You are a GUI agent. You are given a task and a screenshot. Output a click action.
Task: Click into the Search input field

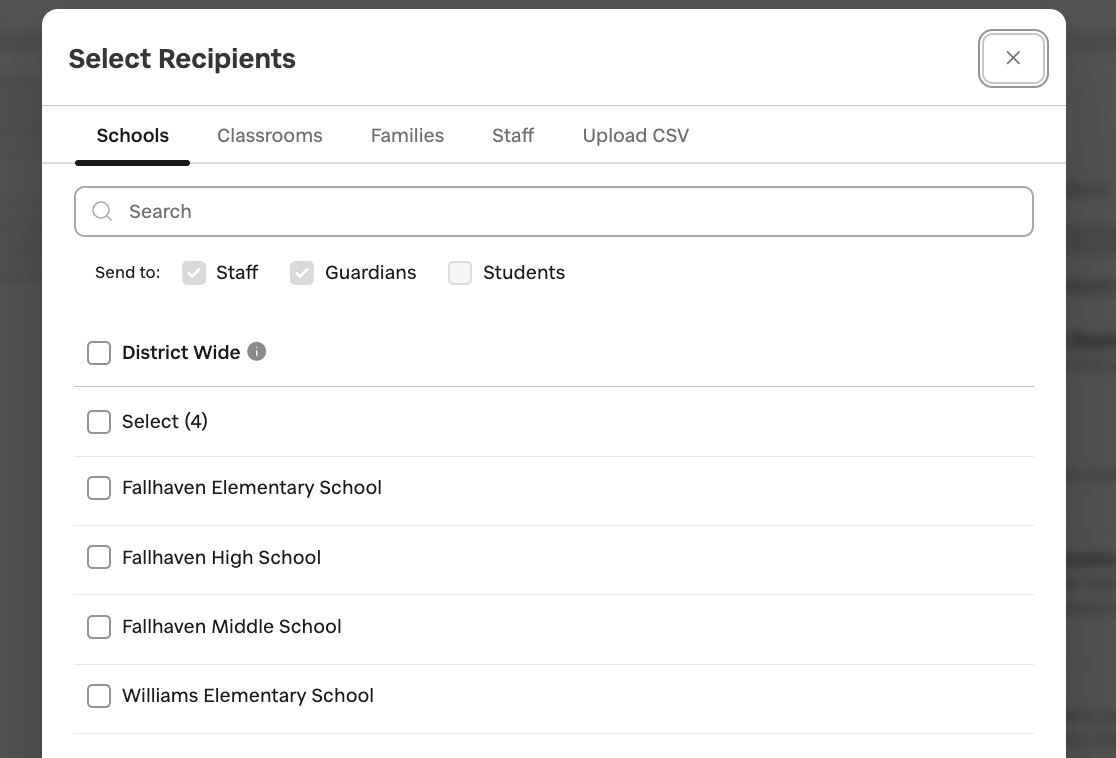(400, 211)
